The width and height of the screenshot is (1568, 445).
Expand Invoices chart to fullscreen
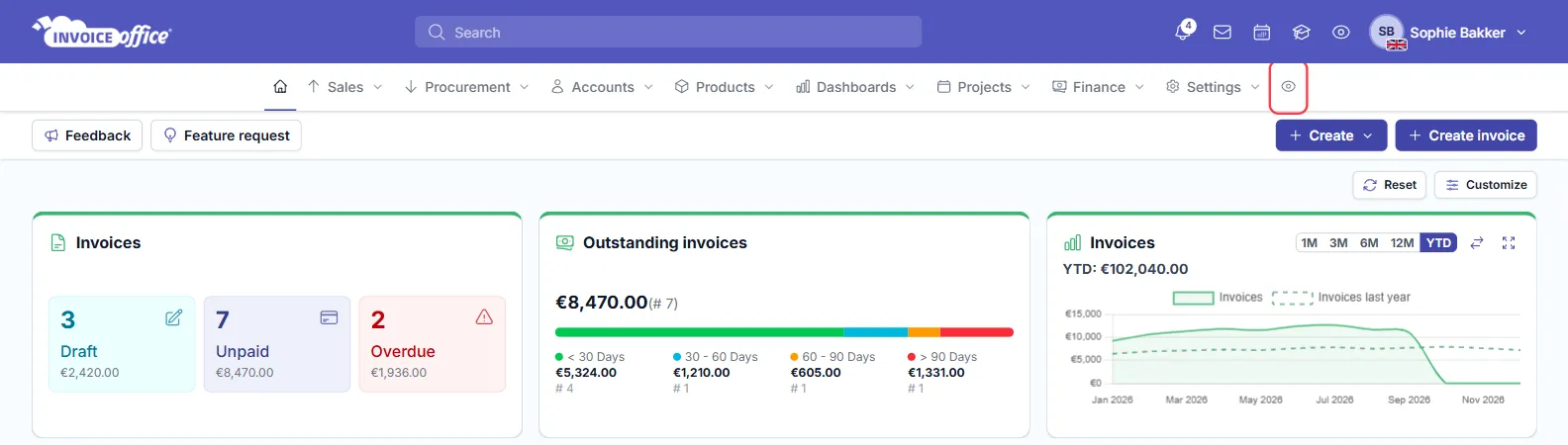click(x=1509, y=242)
